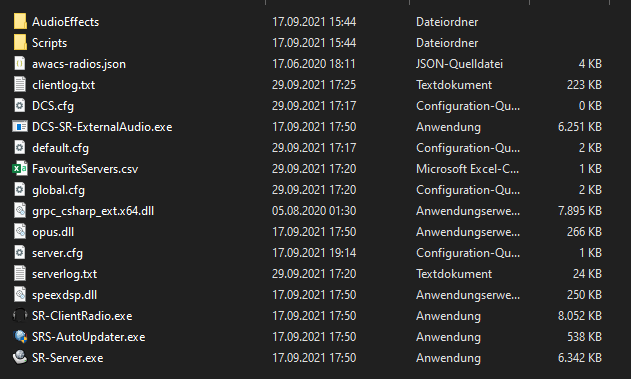Select the clientlog.txt file name

click(64, 85)
